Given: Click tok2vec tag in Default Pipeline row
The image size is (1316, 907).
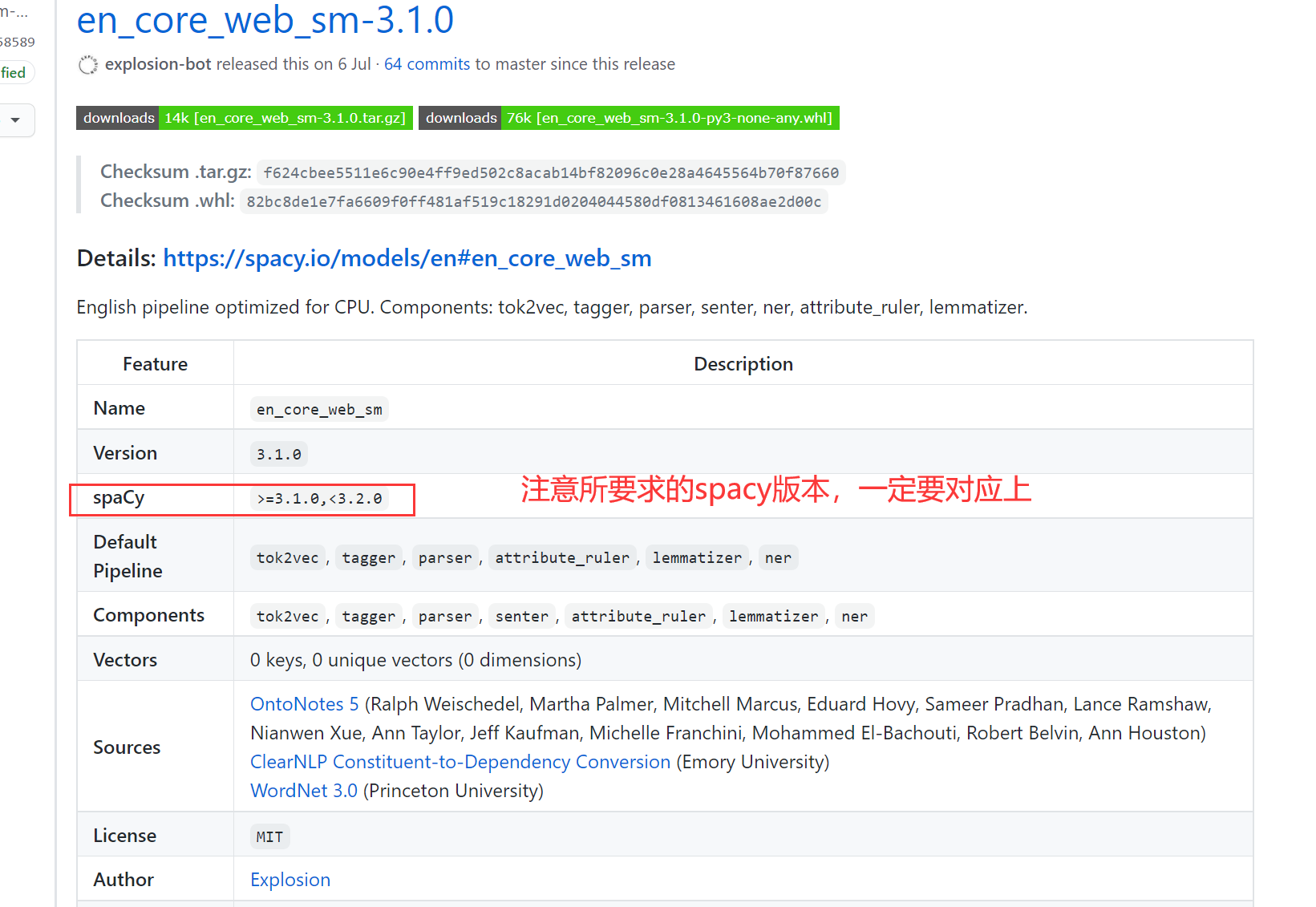Looking at the screenshot, I should tap(287, 558).
